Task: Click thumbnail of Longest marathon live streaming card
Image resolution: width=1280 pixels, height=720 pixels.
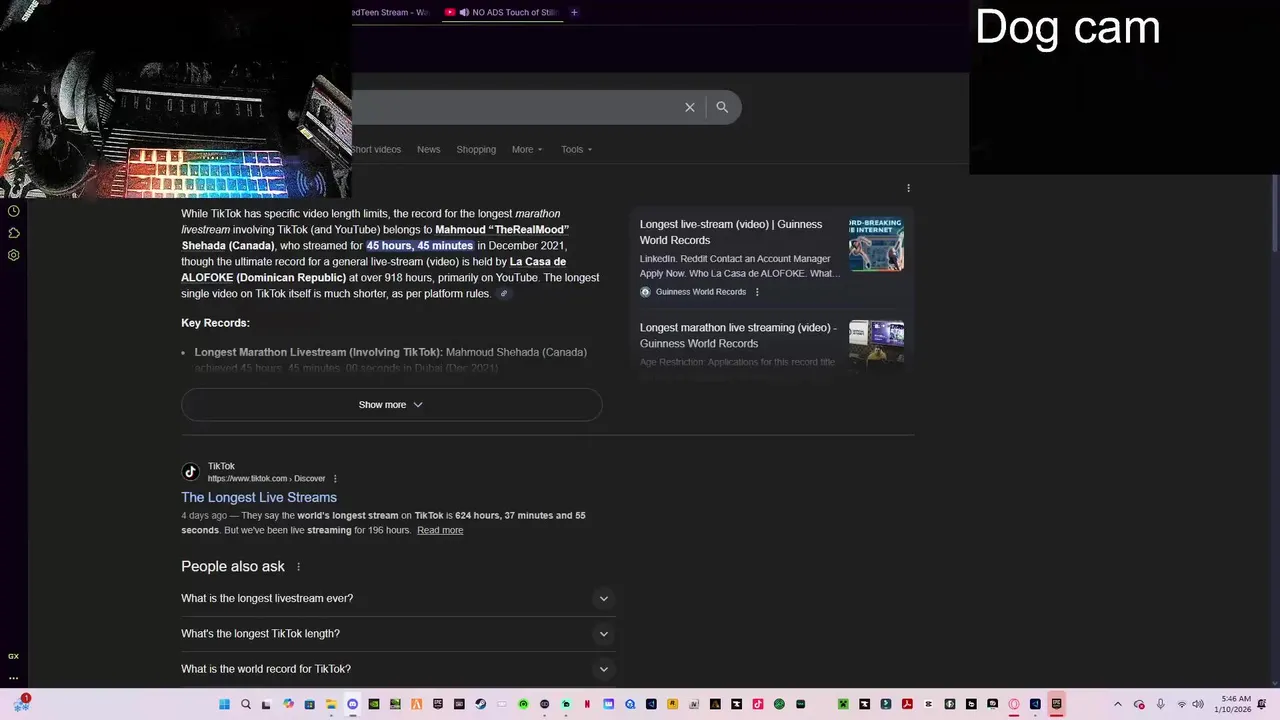Action: [x=876, y=345]
